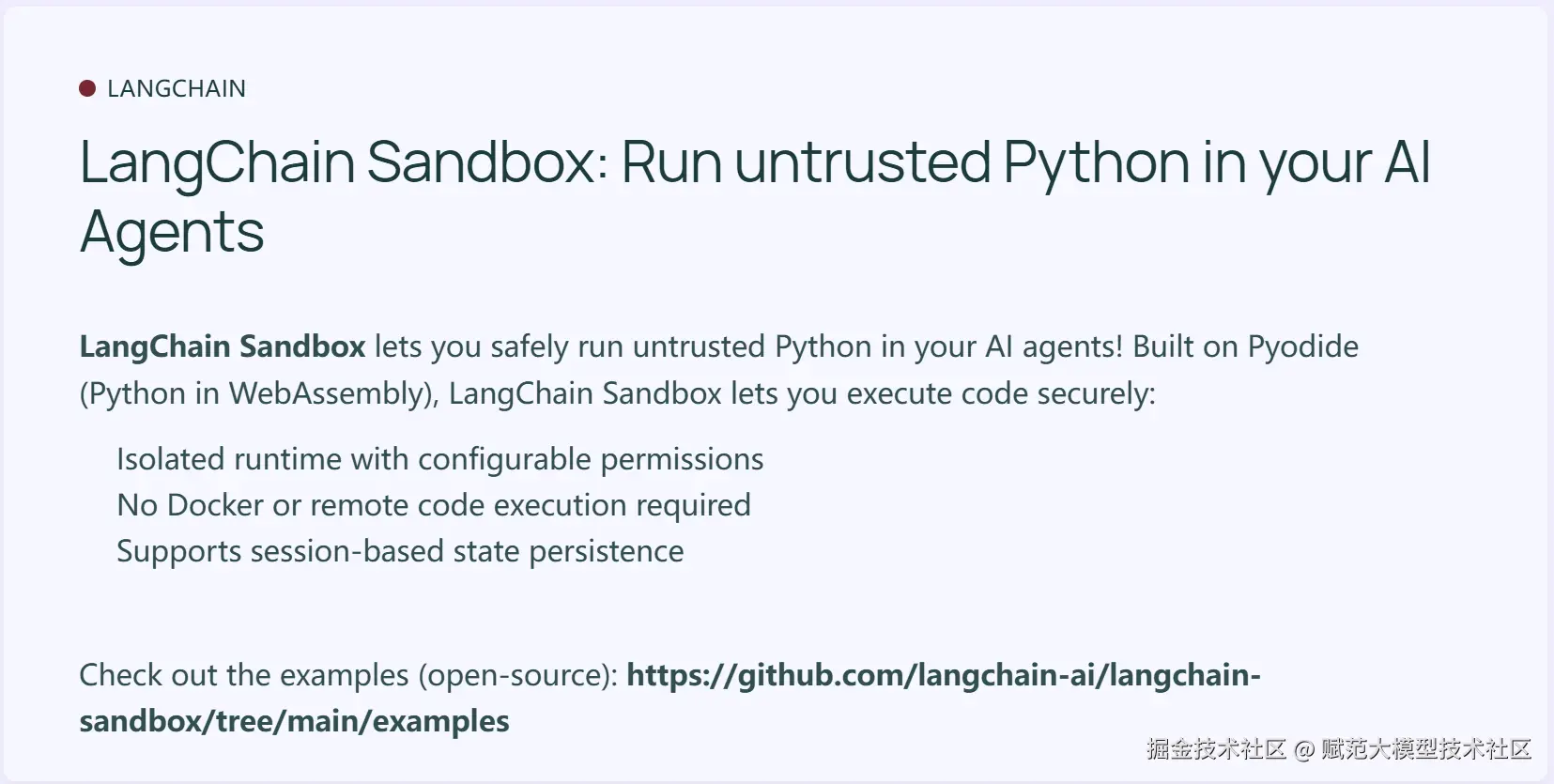Open the GitHub langchain-sandbox examples link
The height and width of the screenshot is (784, 1554).
click(x=943, y=675)
